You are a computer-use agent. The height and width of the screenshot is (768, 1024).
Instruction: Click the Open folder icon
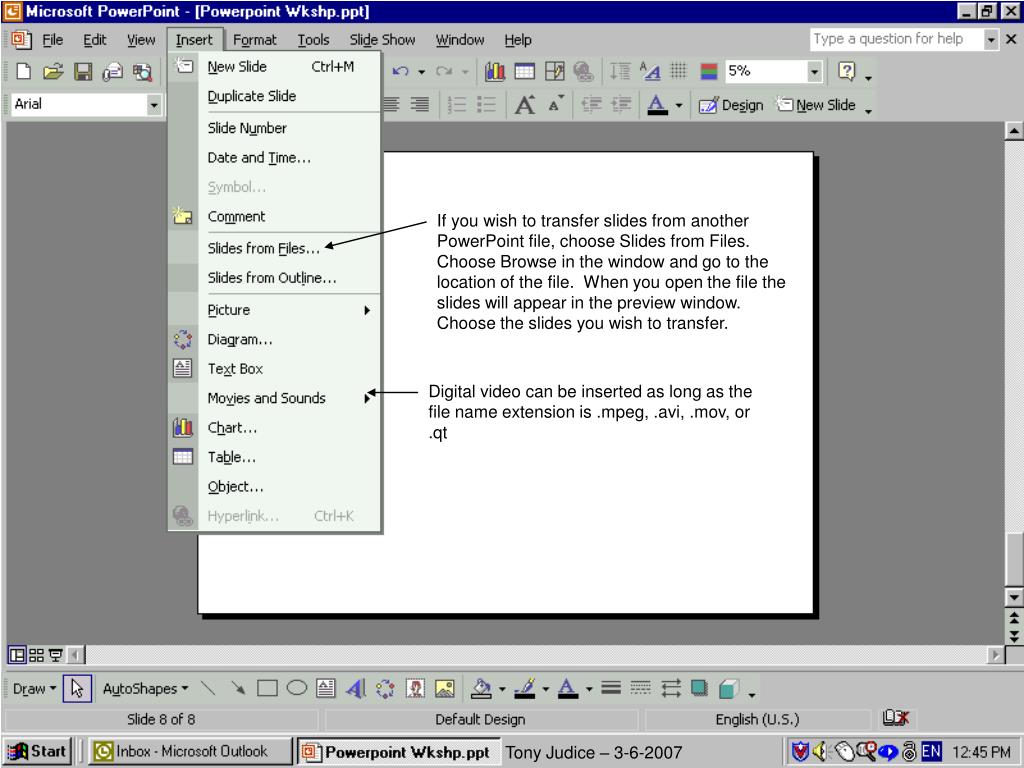pyautogui.click(x=53, y=71)
